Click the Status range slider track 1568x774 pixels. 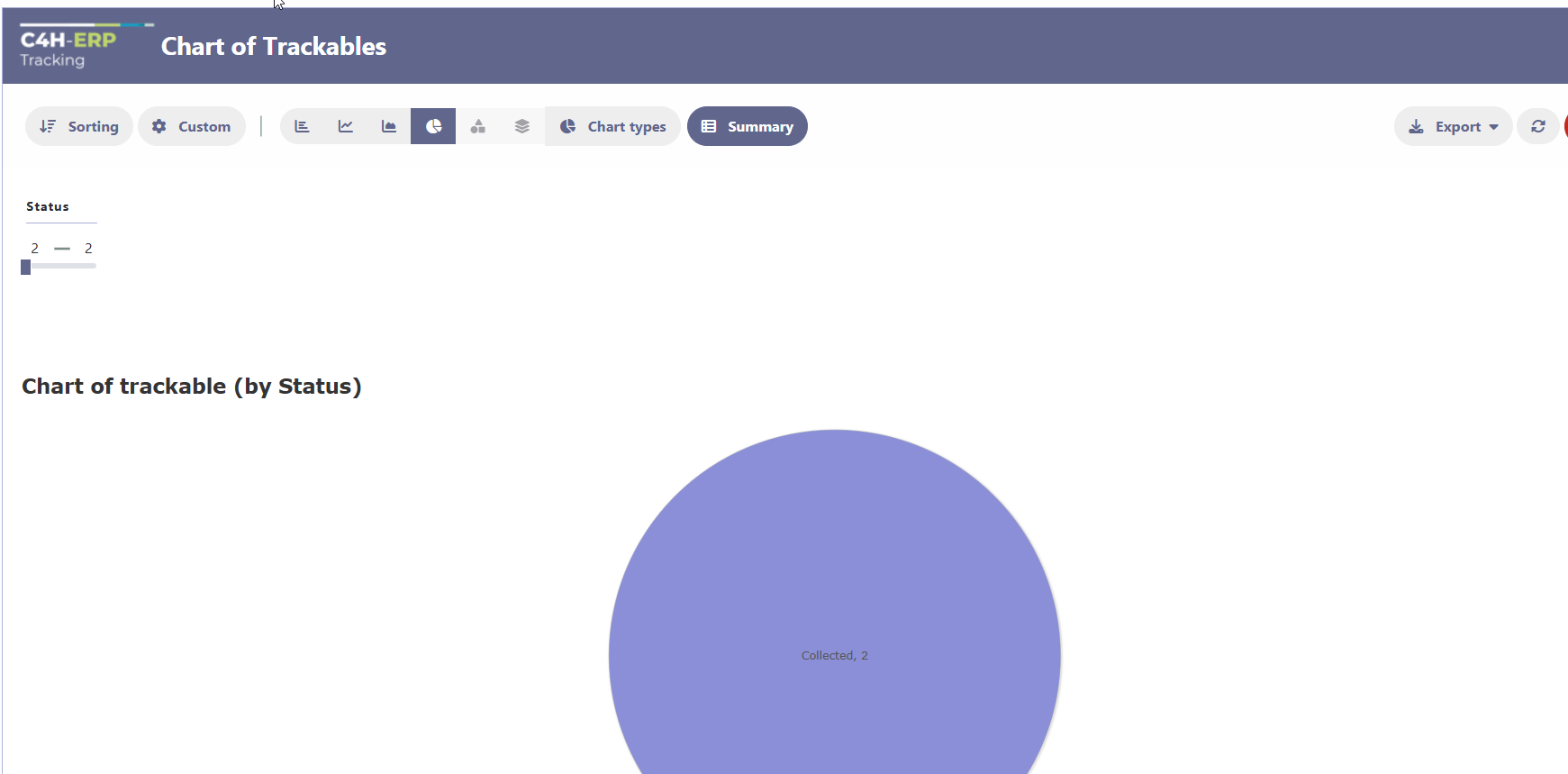click(x=63, y=266)
